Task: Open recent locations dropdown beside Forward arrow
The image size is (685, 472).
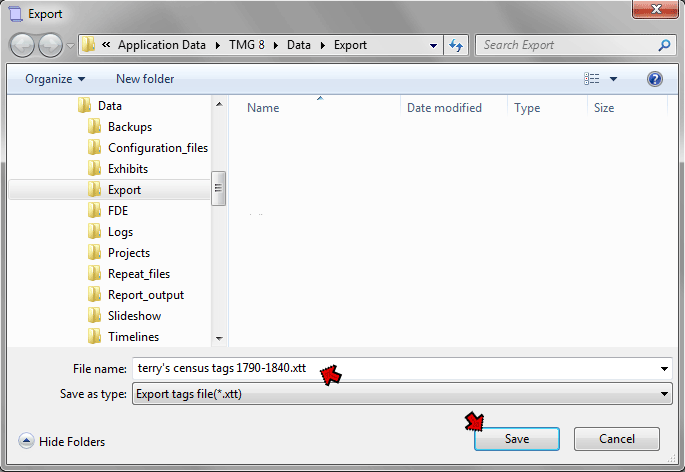Action: pyautogui.click(x=70, y=45)
